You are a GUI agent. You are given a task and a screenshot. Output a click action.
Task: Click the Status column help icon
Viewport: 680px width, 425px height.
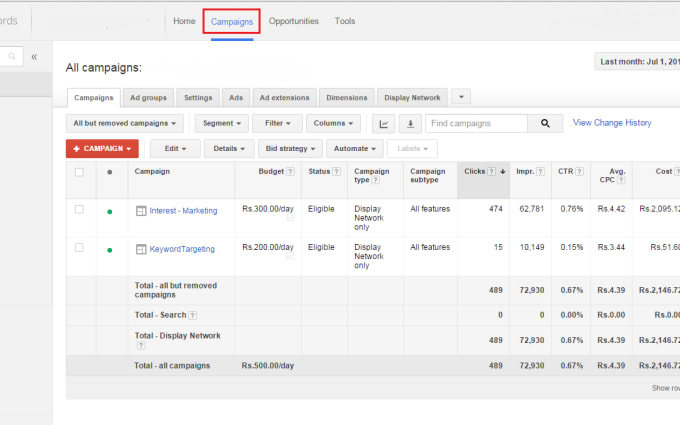coord(337,171)
